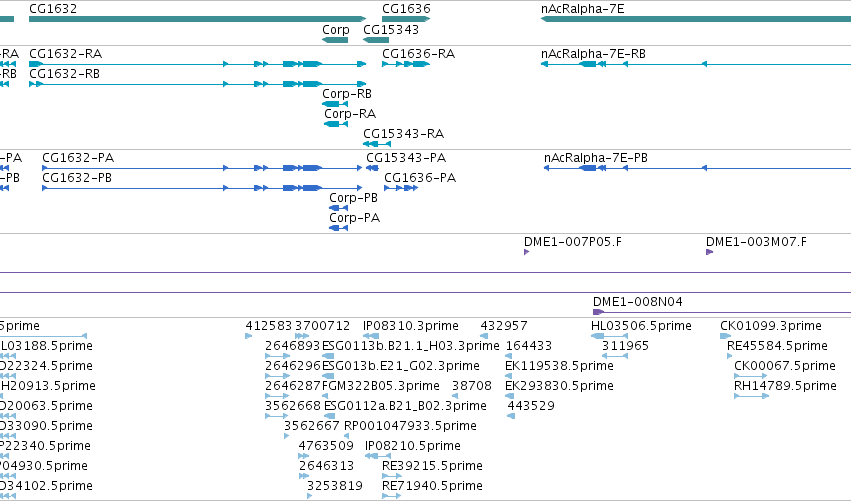Select EST 3562668

tap(293, 406)
